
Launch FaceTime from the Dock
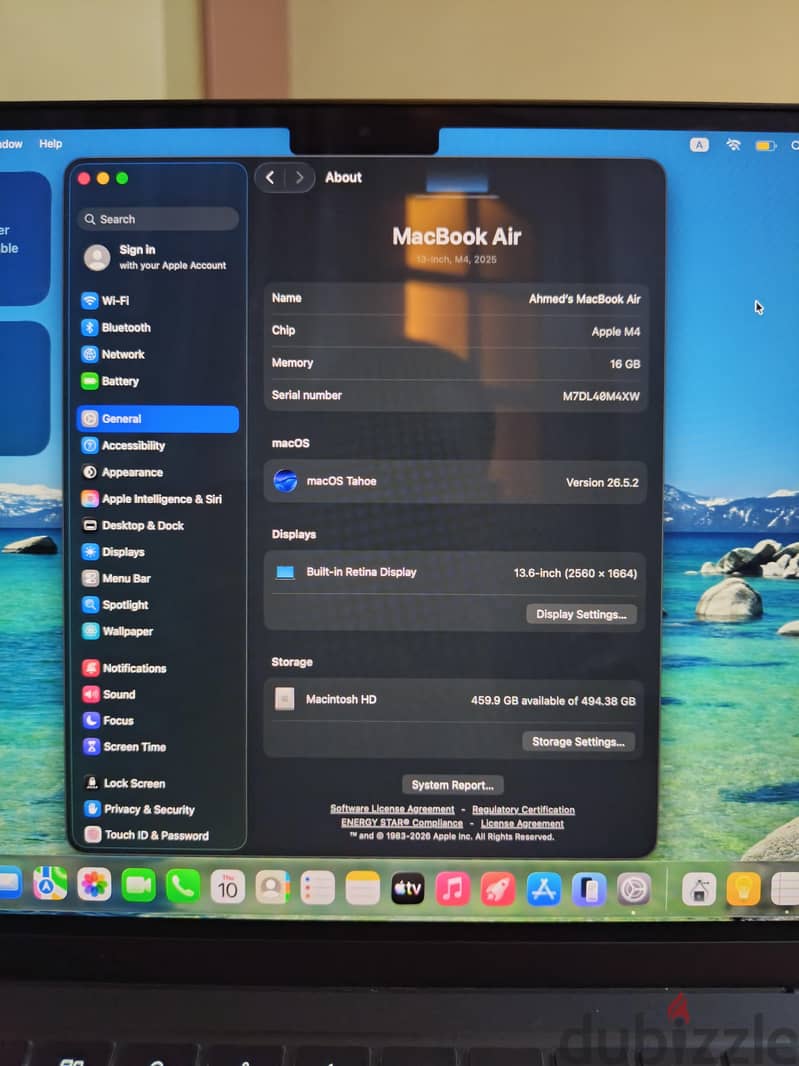pyautogui.click(x=139, y=885)
